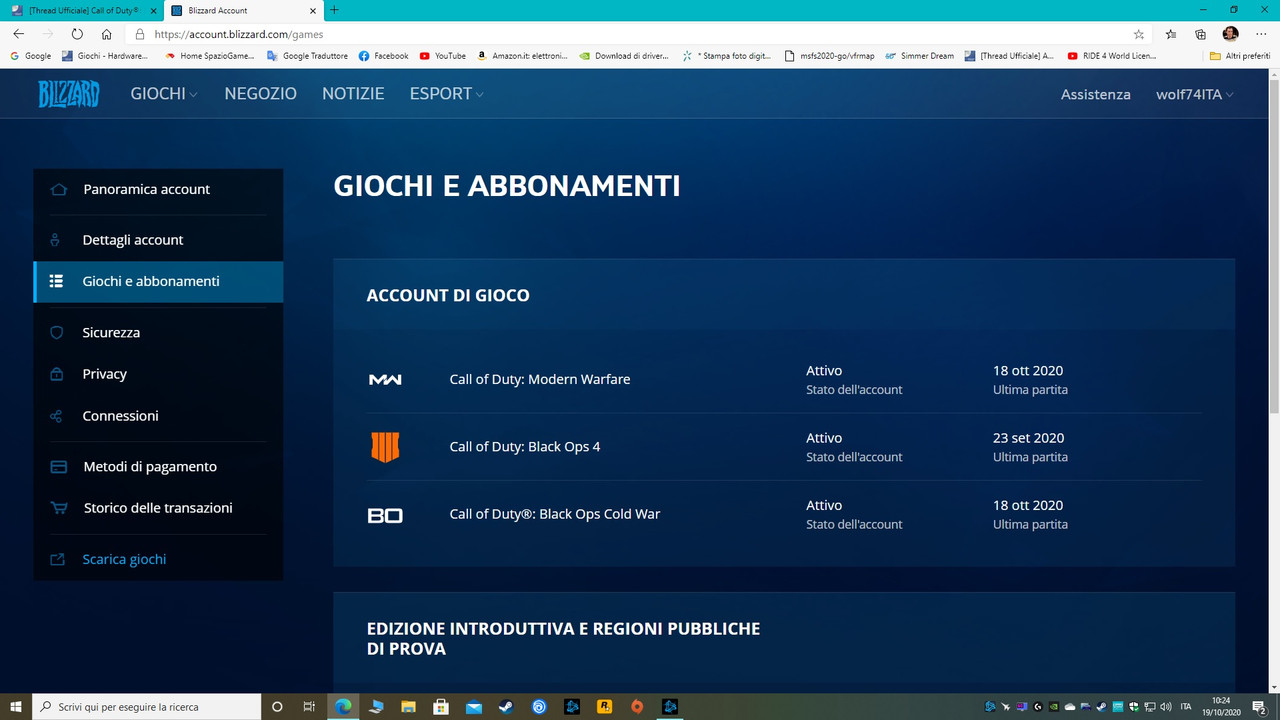Open Assistenza support link

tap(1095, 94)
